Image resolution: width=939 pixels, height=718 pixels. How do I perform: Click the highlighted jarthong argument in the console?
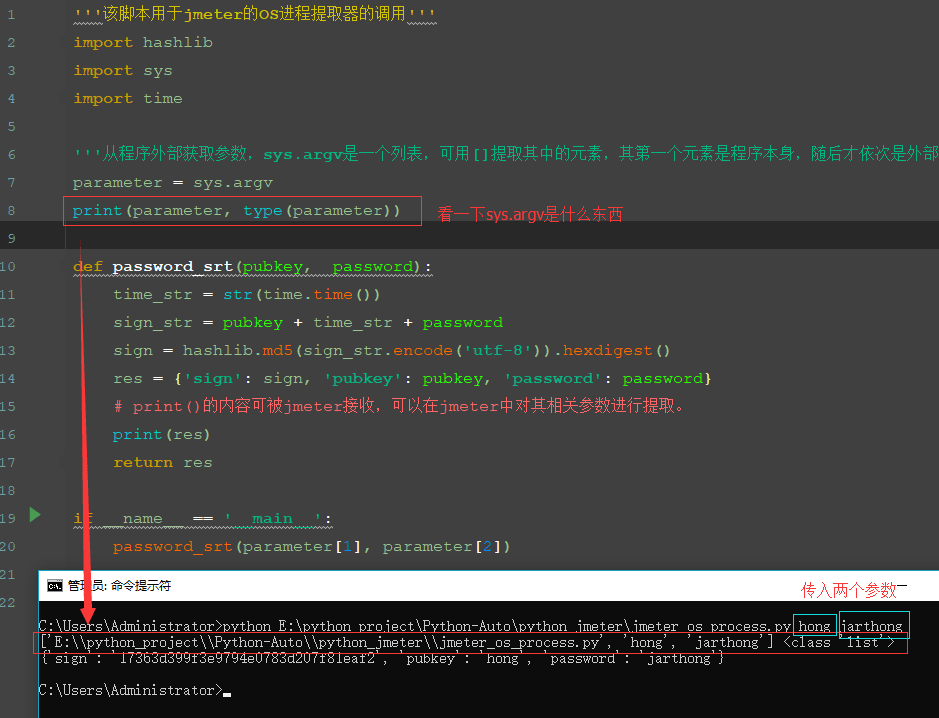(873, 625)
